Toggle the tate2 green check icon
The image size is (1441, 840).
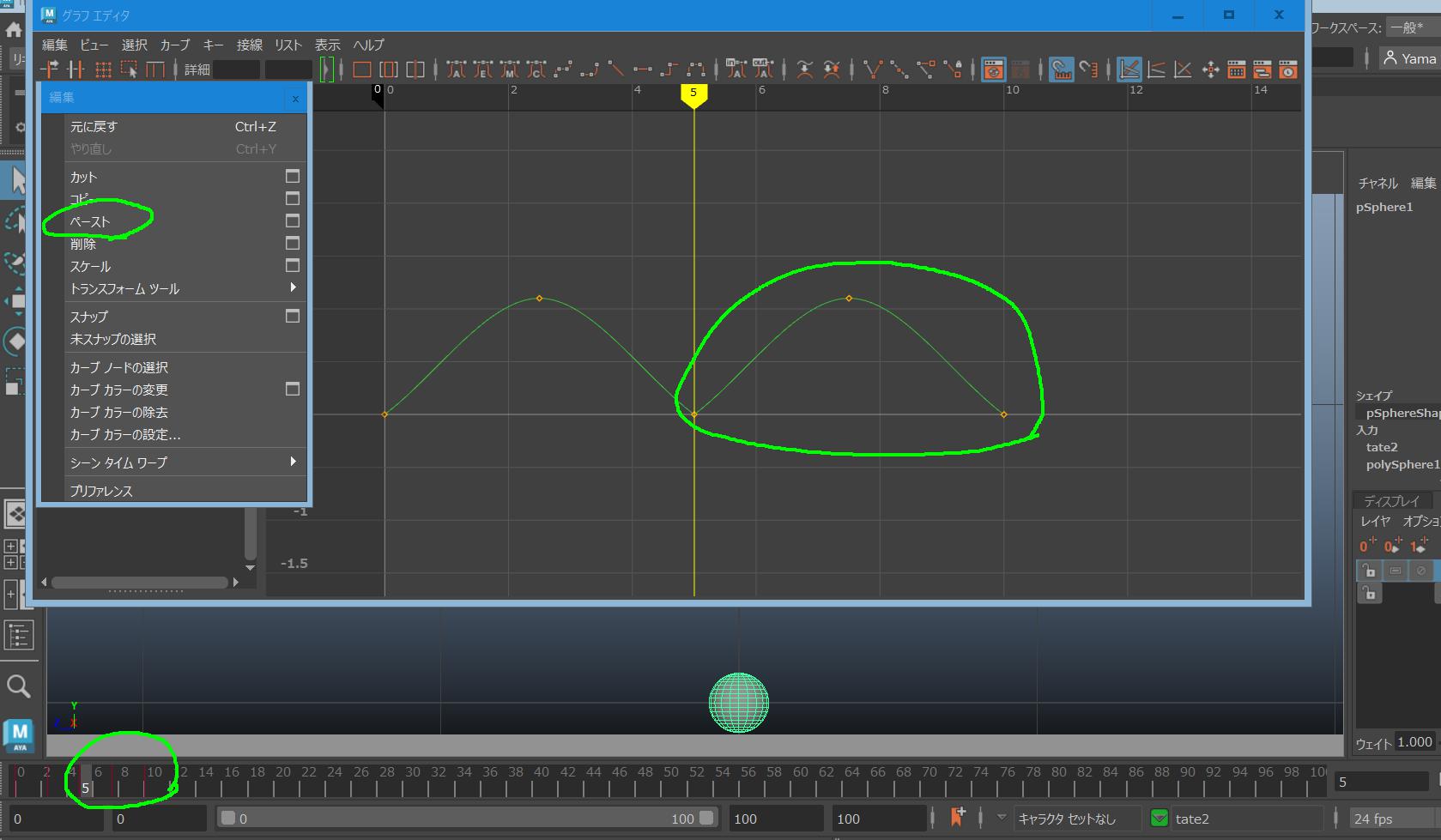coord(1159,819)
